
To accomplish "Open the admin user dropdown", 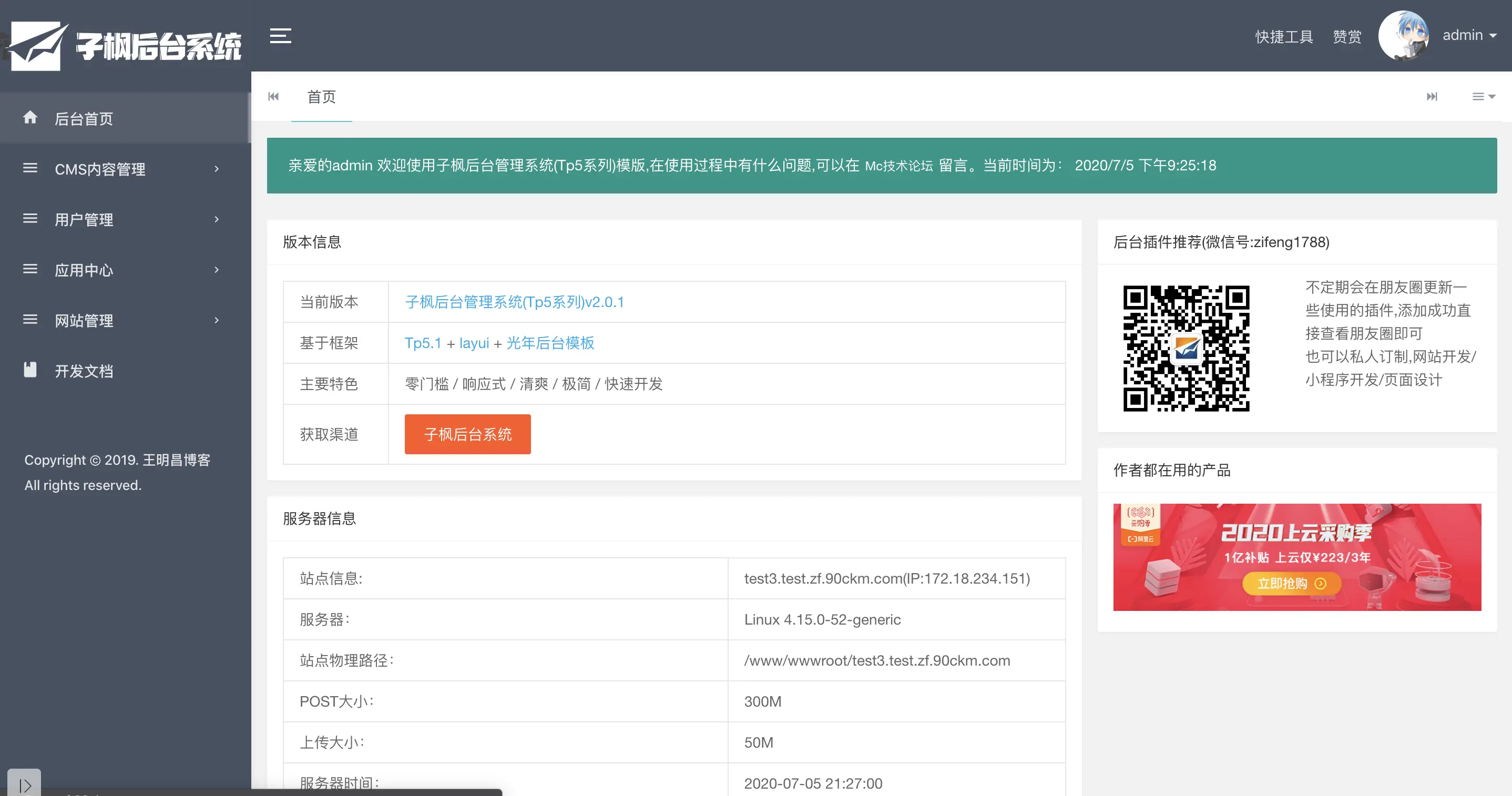I will 1468,36.
